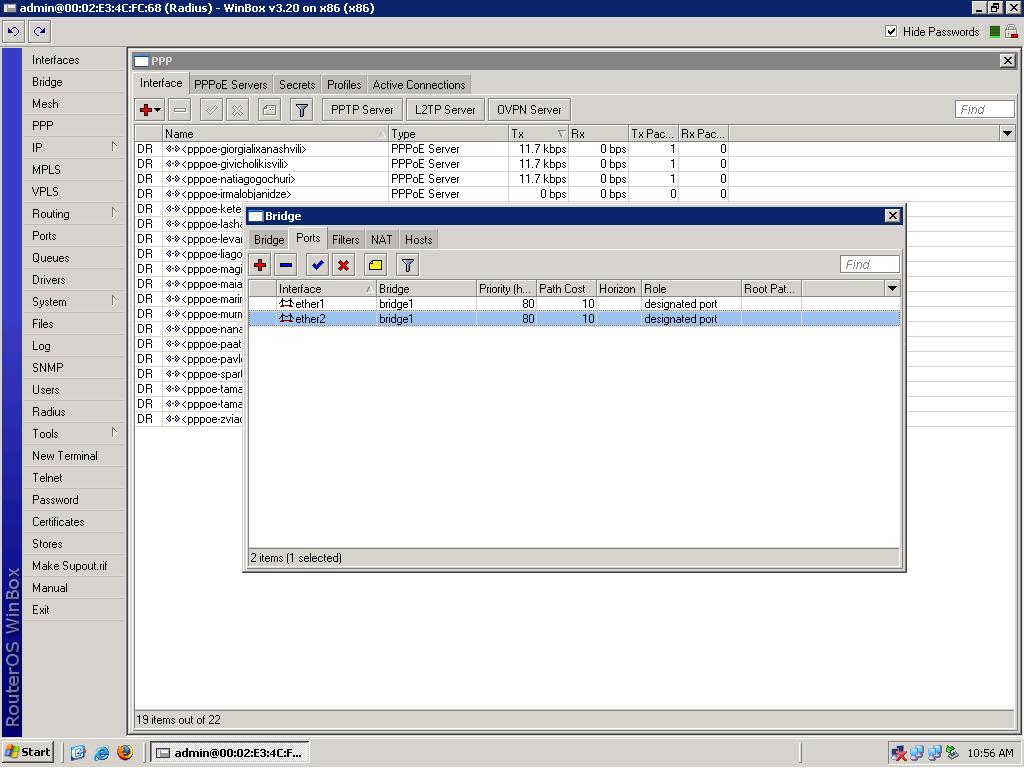This screenshot has height=768, width=1024.
Task: Toggle the Hide Passwords checkbox
Action: coord(891,31)
